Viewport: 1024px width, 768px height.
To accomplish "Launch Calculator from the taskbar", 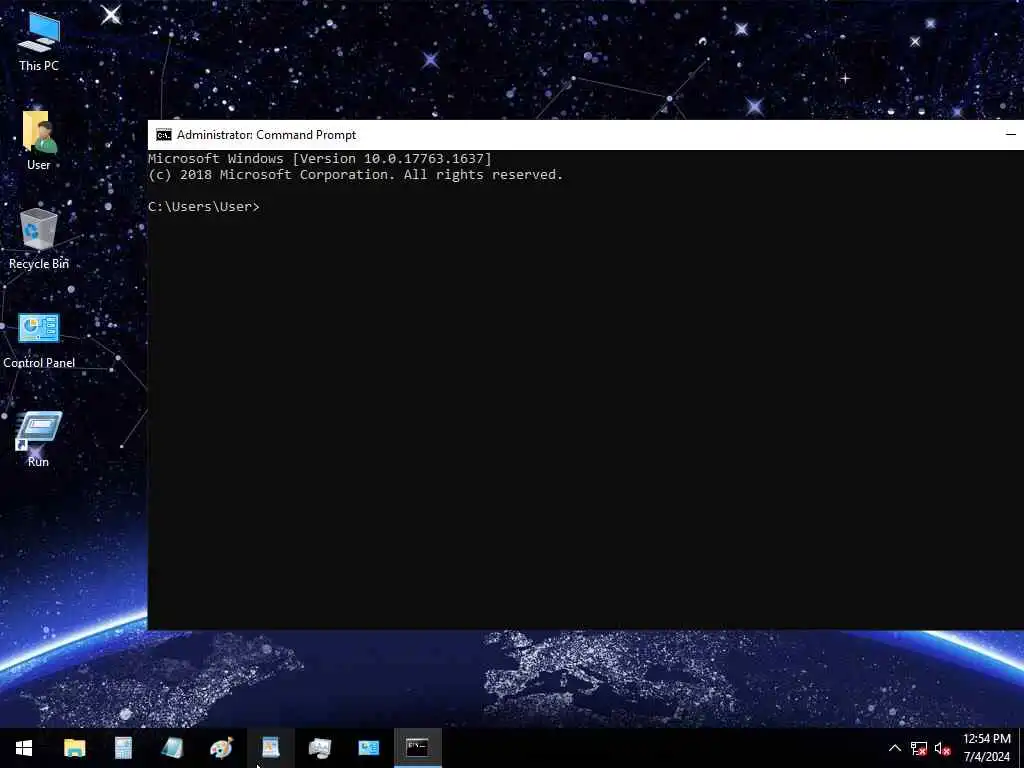I will tap(123, 748).
